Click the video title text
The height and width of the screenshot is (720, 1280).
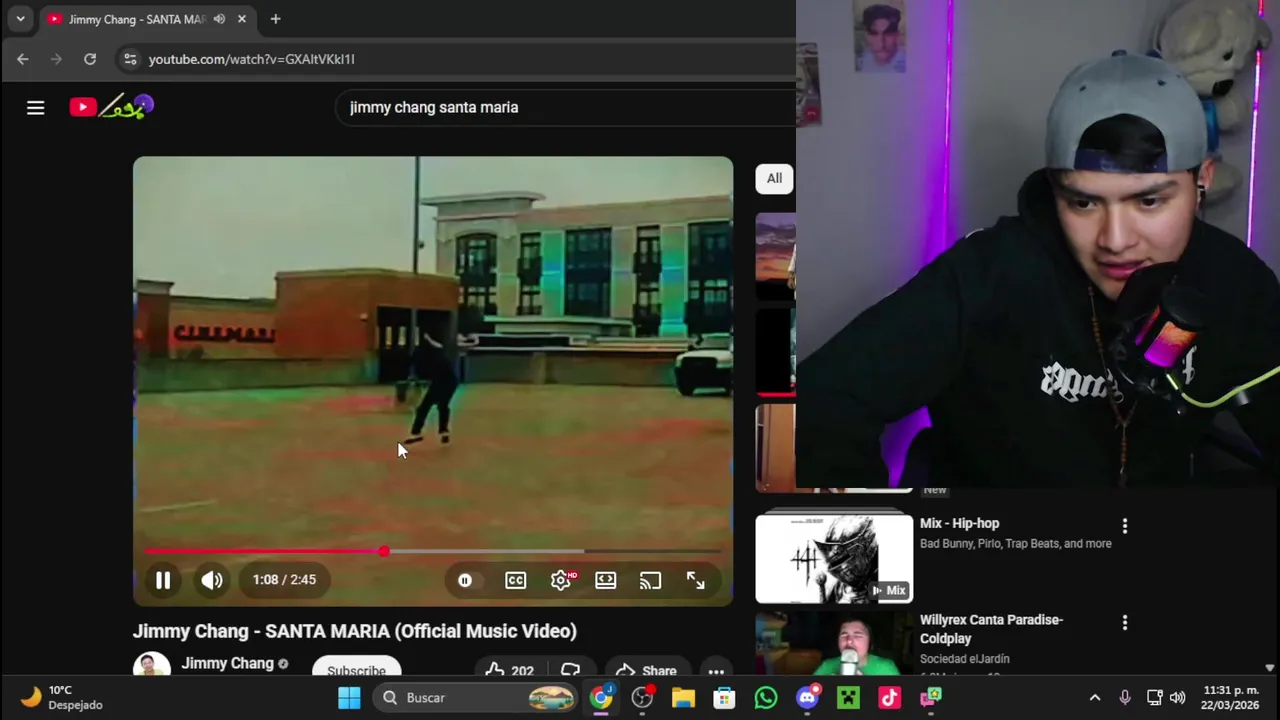pos(355,631)
